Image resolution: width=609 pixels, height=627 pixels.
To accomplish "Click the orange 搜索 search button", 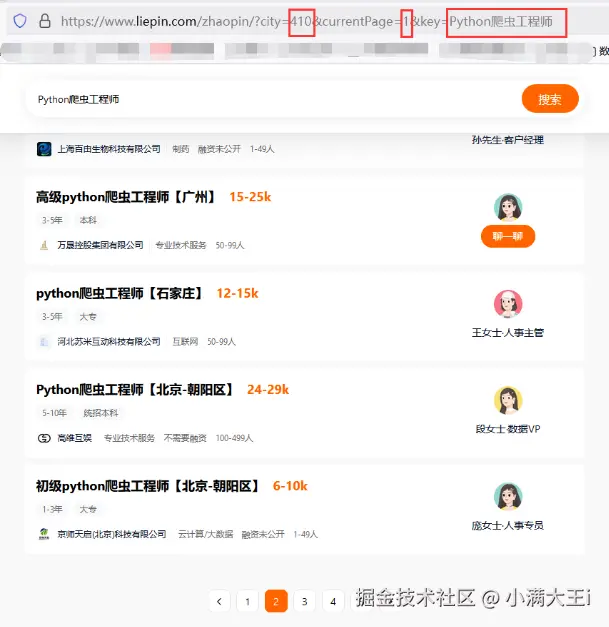I will 550,99.
